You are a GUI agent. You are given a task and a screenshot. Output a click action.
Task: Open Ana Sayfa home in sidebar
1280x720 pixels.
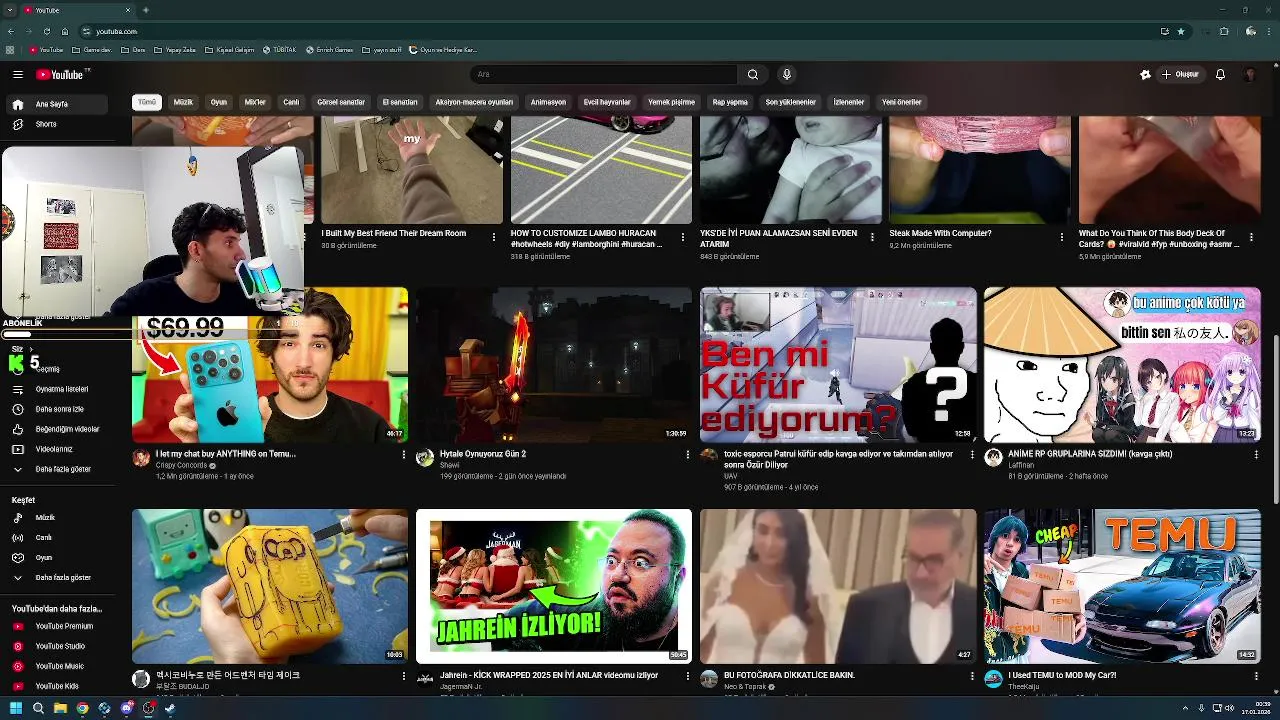[x=58, y=104]
